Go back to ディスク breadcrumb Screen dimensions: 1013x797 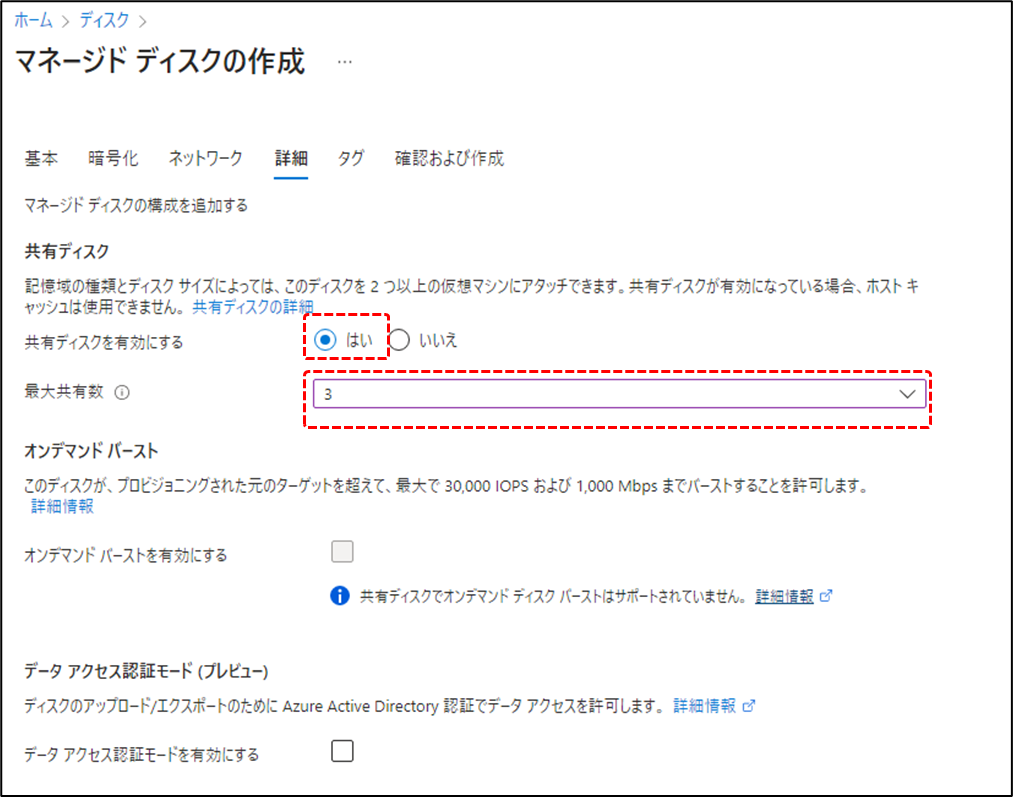pos(105,21)
